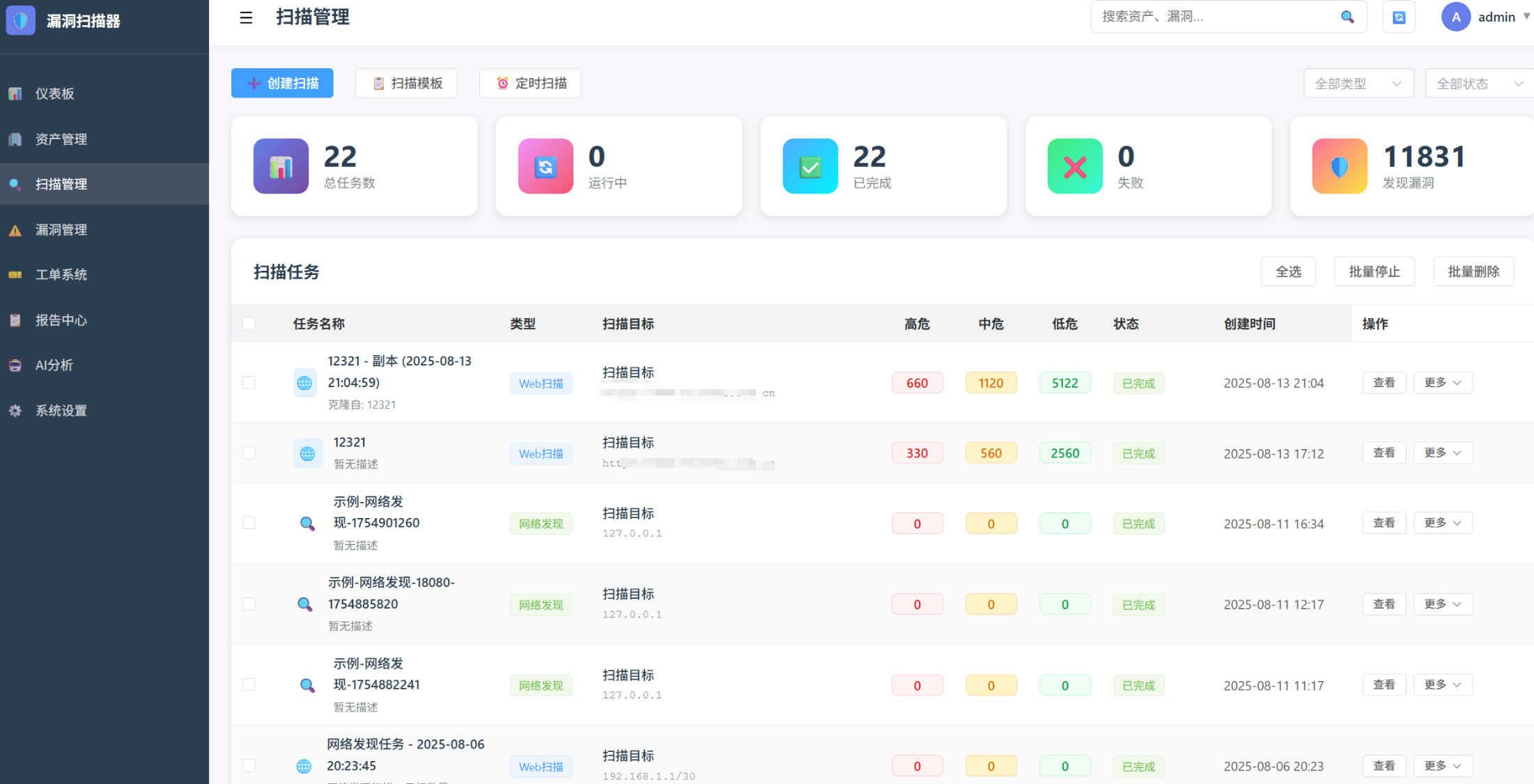This screenshot has height=784, width=1534.
Task: Expand the 全部状态 filter dropdown
Action: [1478, 84]
